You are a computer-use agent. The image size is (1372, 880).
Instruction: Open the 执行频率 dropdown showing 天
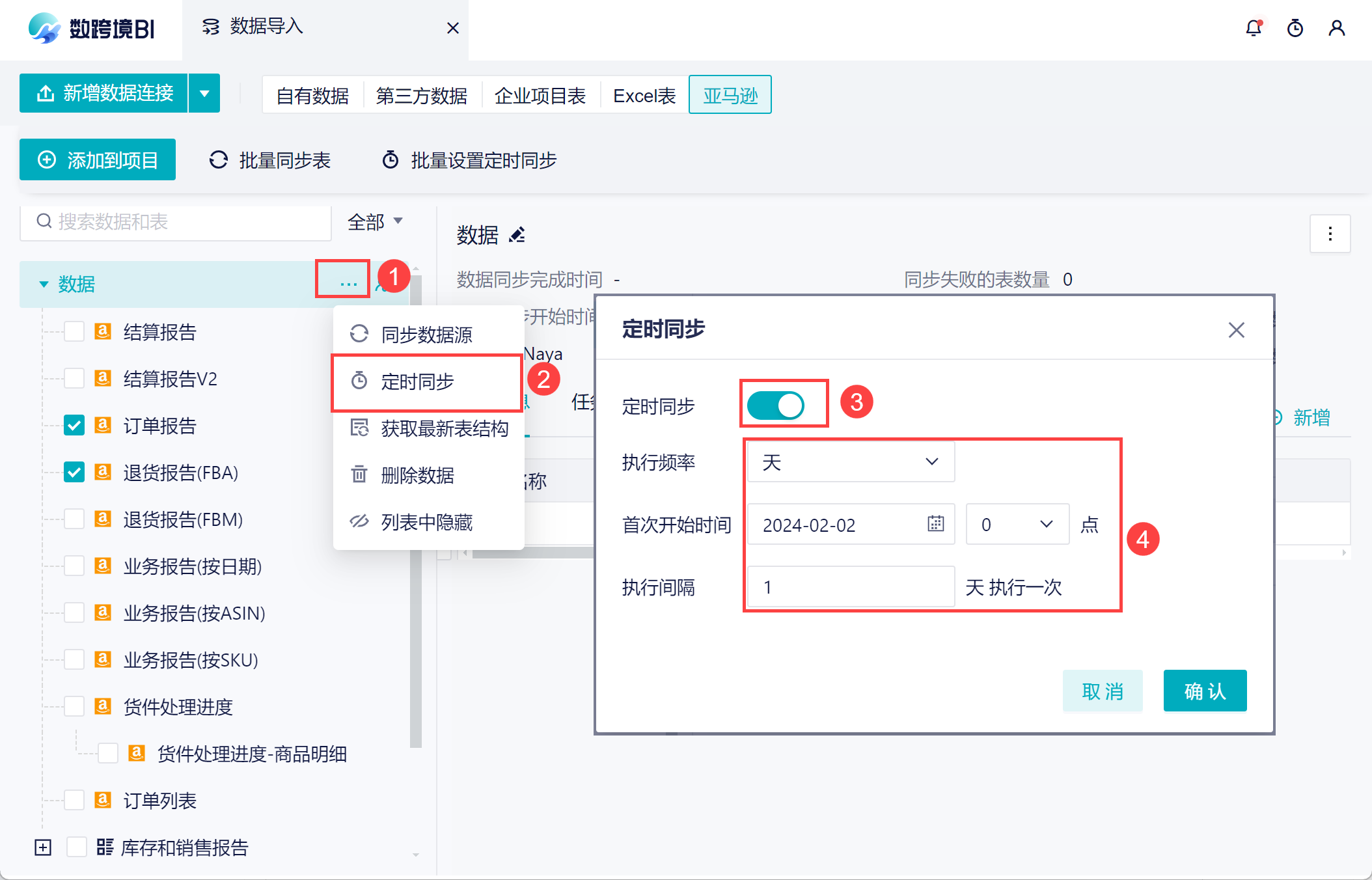(x=850, y=462)
